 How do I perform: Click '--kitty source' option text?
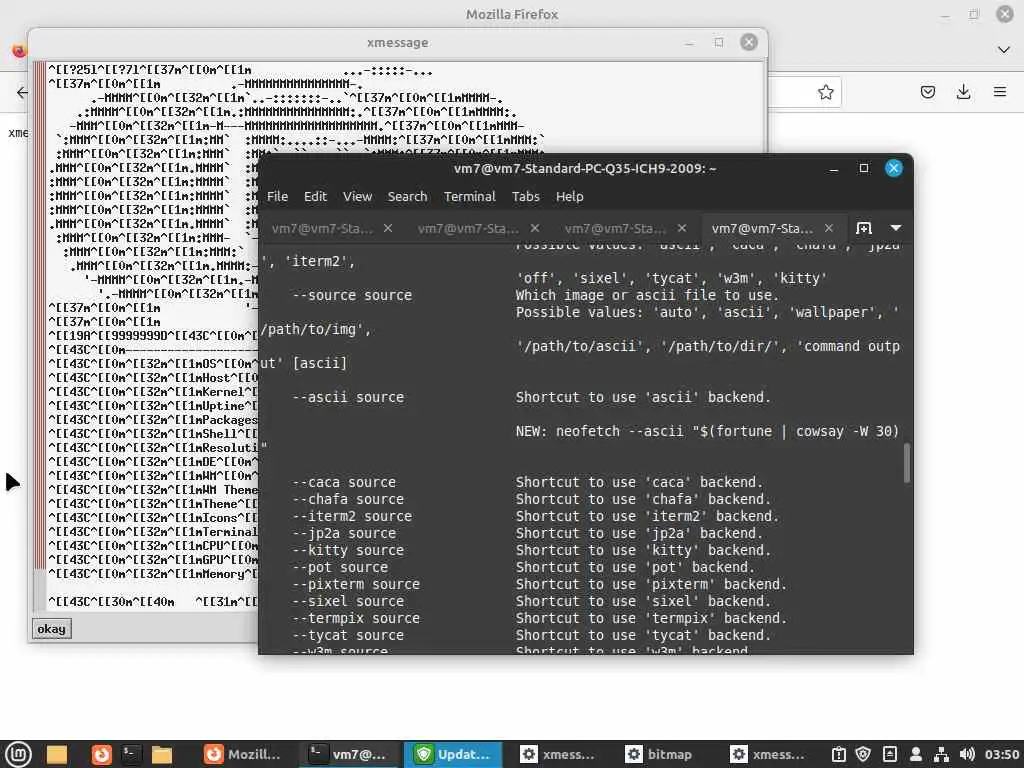pyautogui.click(x=347, y=551)
